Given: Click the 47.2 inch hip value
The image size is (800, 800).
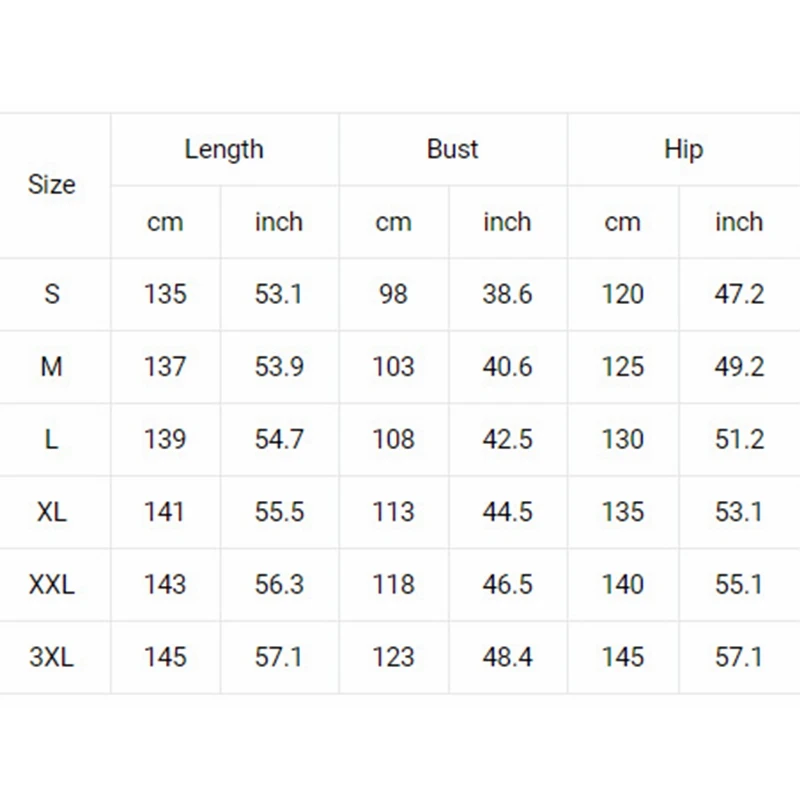Looking at the screenshot, I should [x=739, y=294].
